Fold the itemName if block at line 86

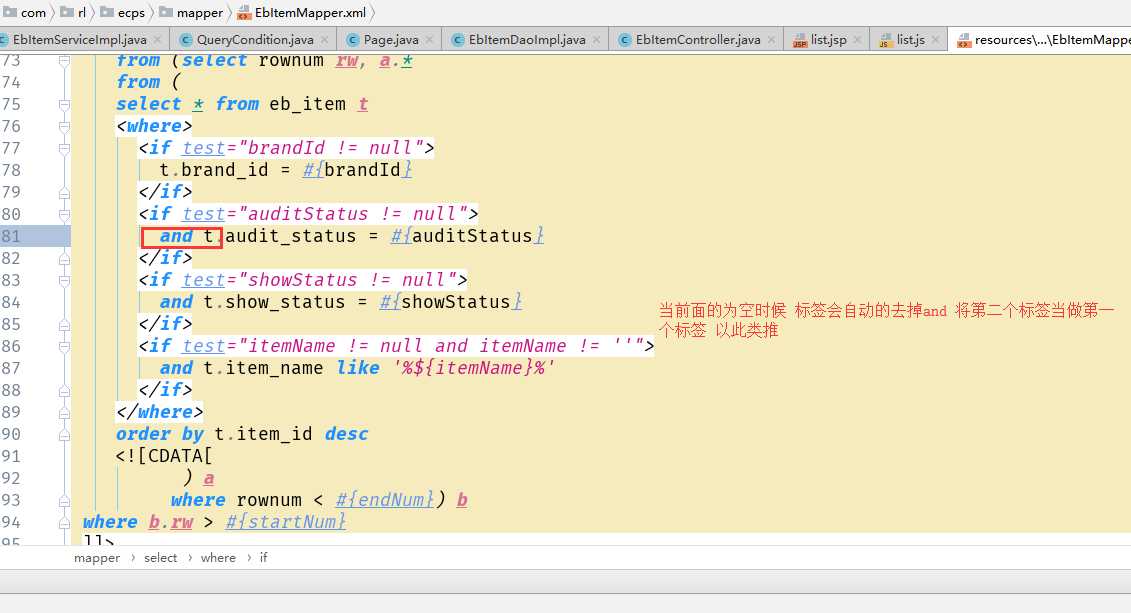[x=64, y=346]
